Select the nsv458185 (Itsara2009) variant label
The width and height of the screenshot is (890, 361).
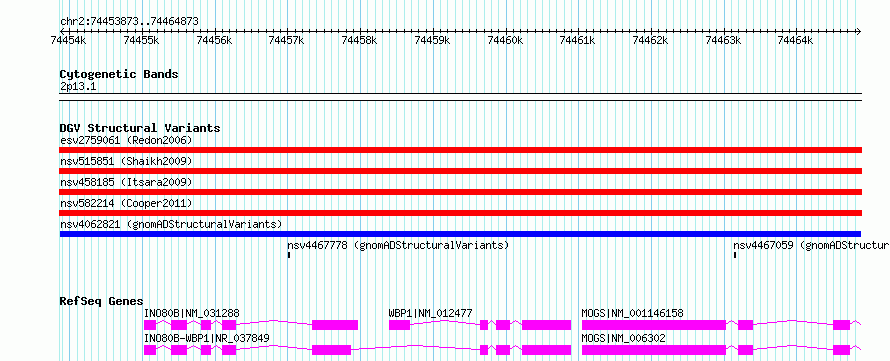click(126, 182)
